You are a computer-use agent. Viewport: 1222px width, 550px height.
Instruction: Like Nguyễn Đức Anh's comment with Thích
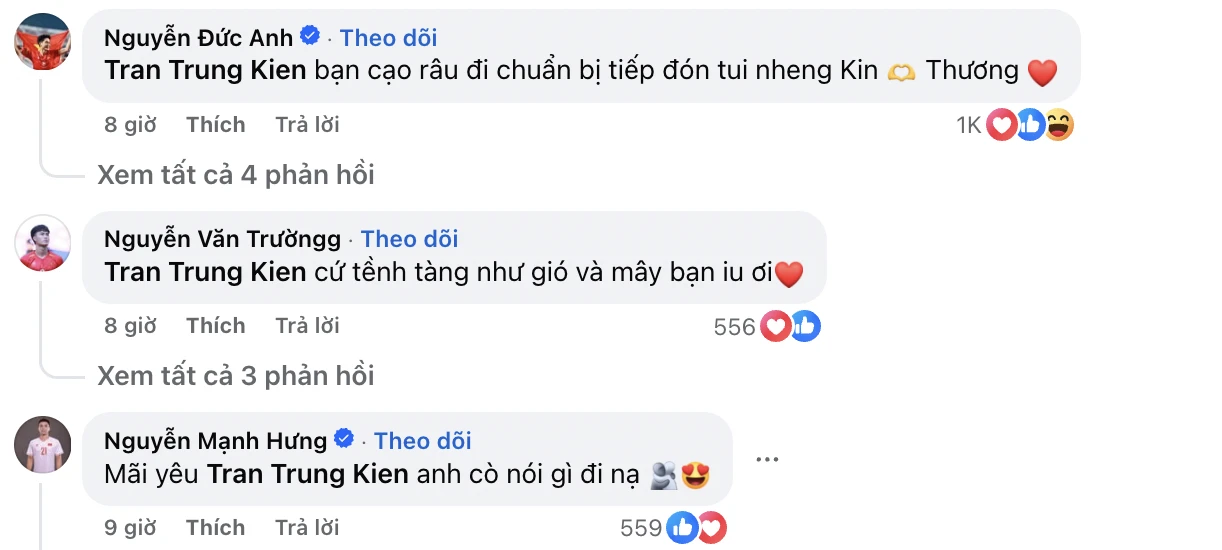click(x=215, y=125)
